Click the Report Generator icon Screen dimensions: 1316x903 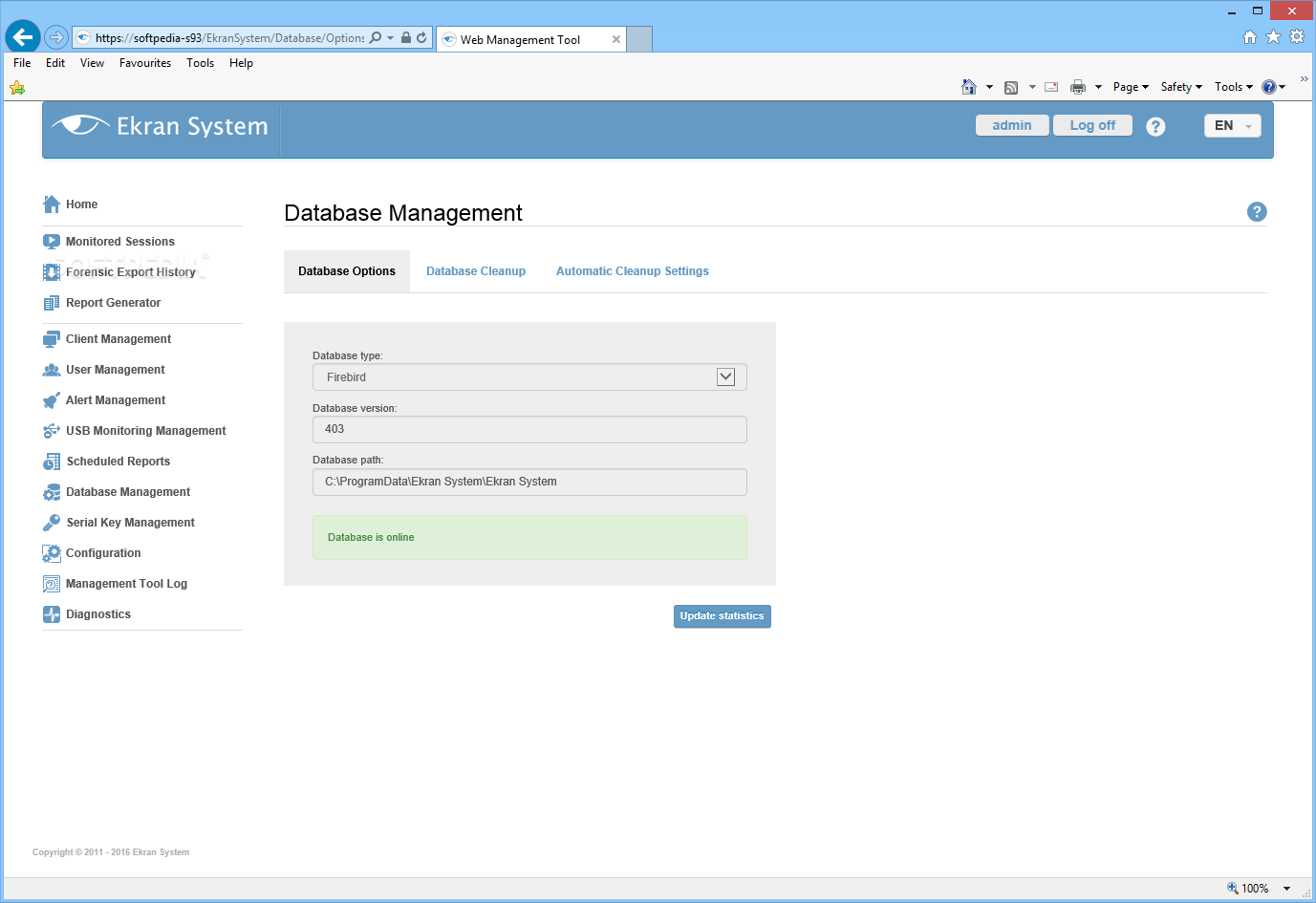coord(52,303)
